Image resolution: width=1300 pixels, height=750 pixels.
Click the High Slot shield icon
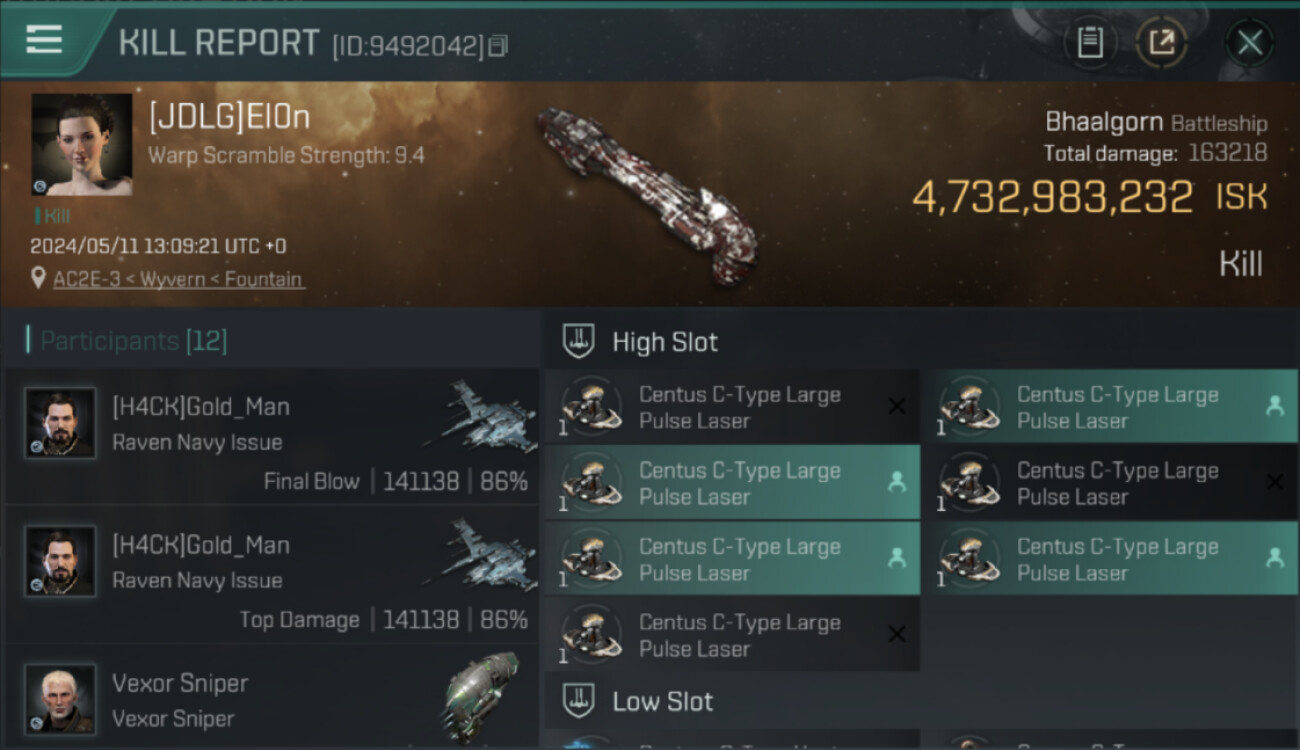pyautogui.click(x=578, y=342)
